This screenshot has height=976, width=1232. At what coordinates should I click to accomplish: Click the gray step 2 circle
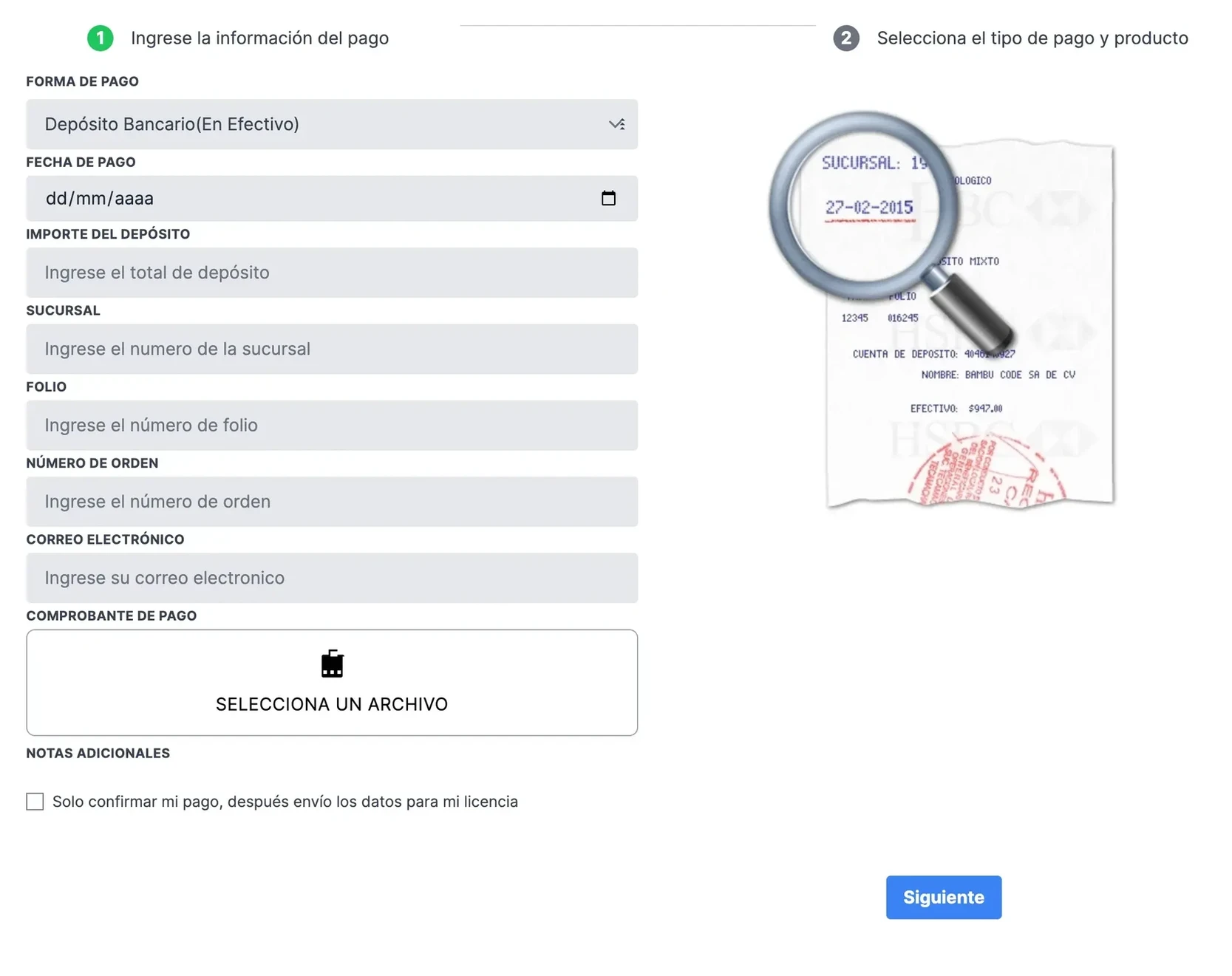point(846,38)
